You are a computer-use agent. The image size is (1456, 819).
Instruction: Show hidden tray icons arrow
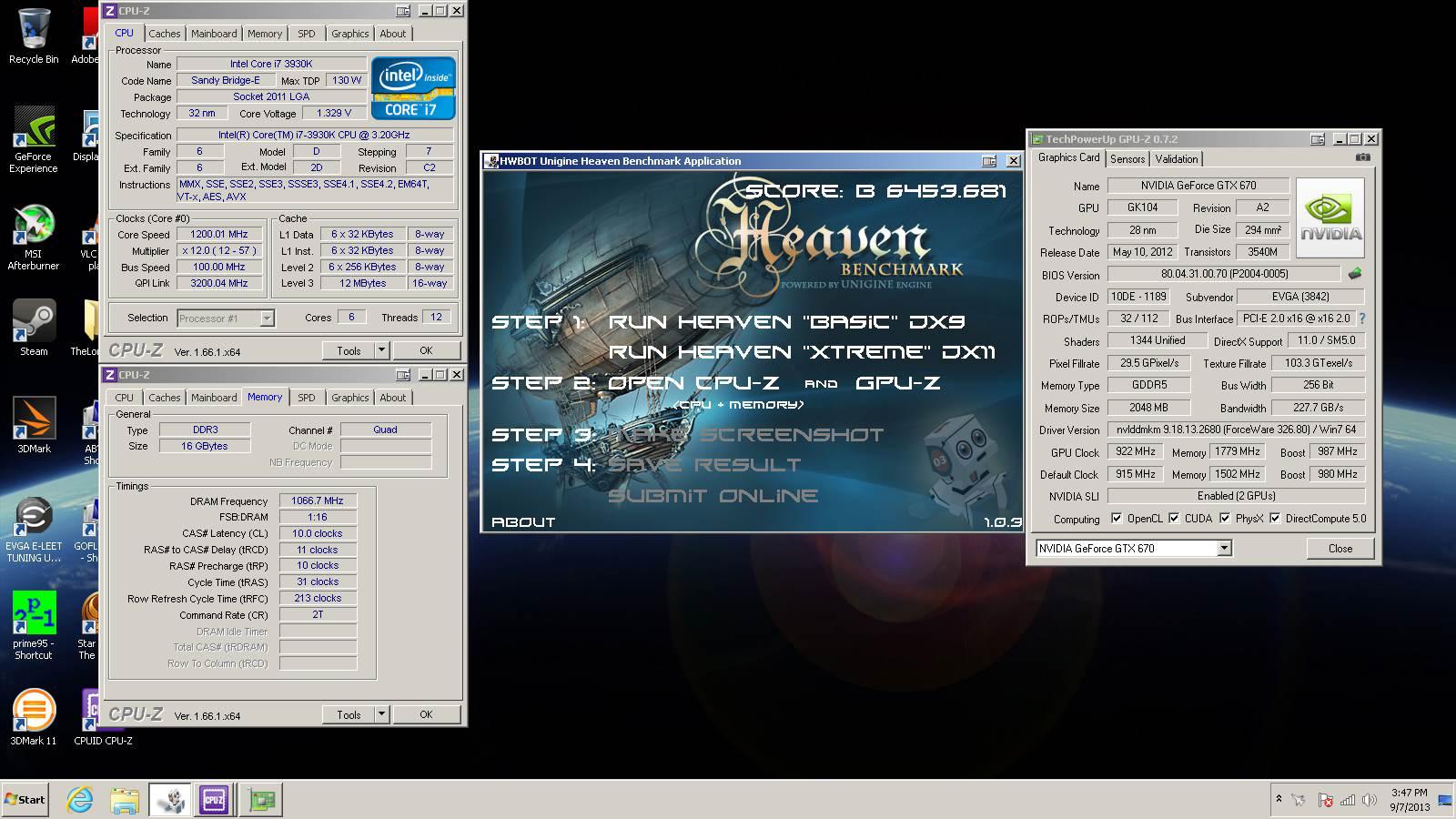(x=1279, y=799)
